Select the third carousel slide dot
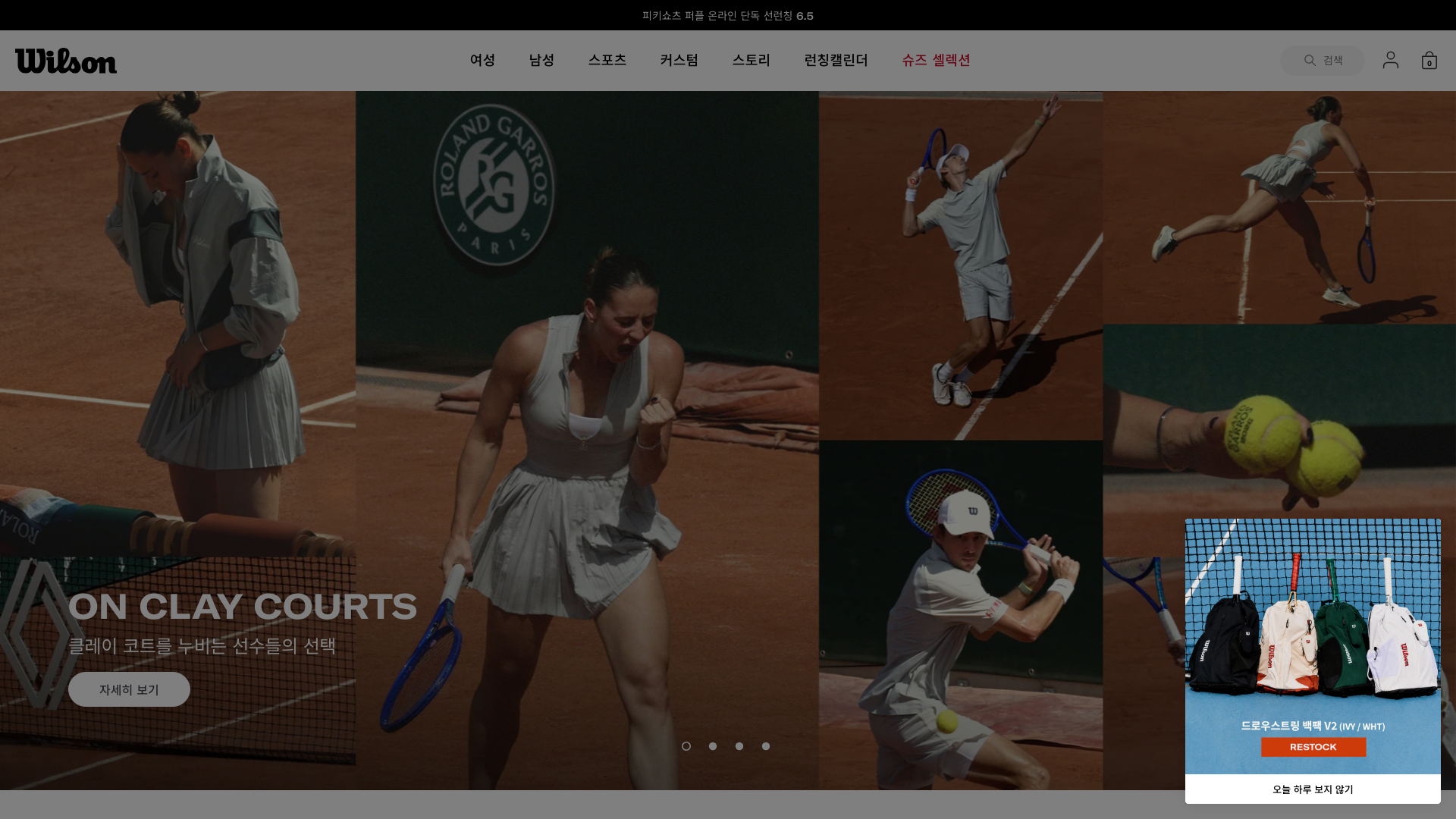Image resolution: width=1456 pixels, height=819 pixels. coord(739,746)
